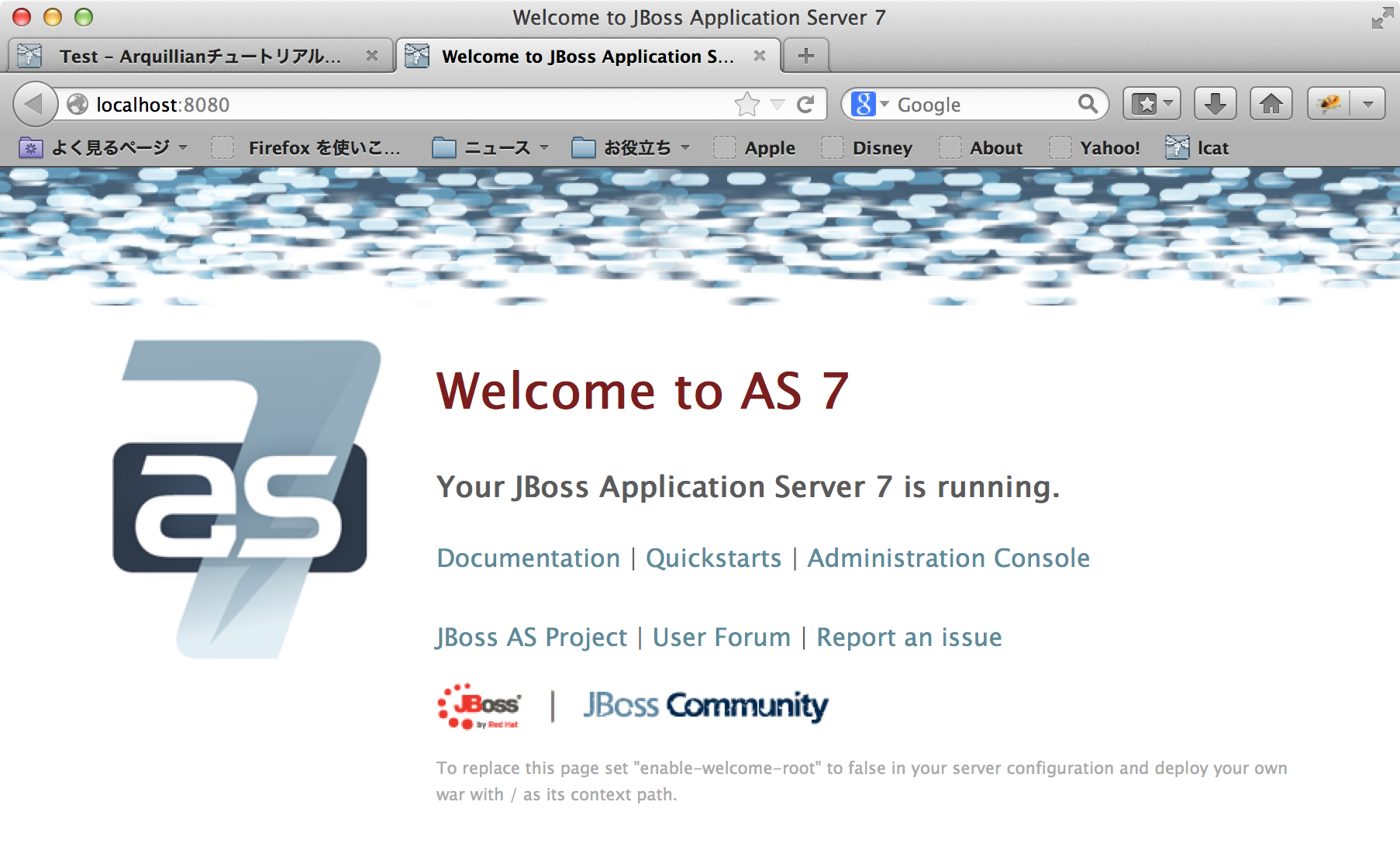Click the AS 7 logo image
Image resolution: width=1400 pixels, height=850 pixels.
click(247, 500)
